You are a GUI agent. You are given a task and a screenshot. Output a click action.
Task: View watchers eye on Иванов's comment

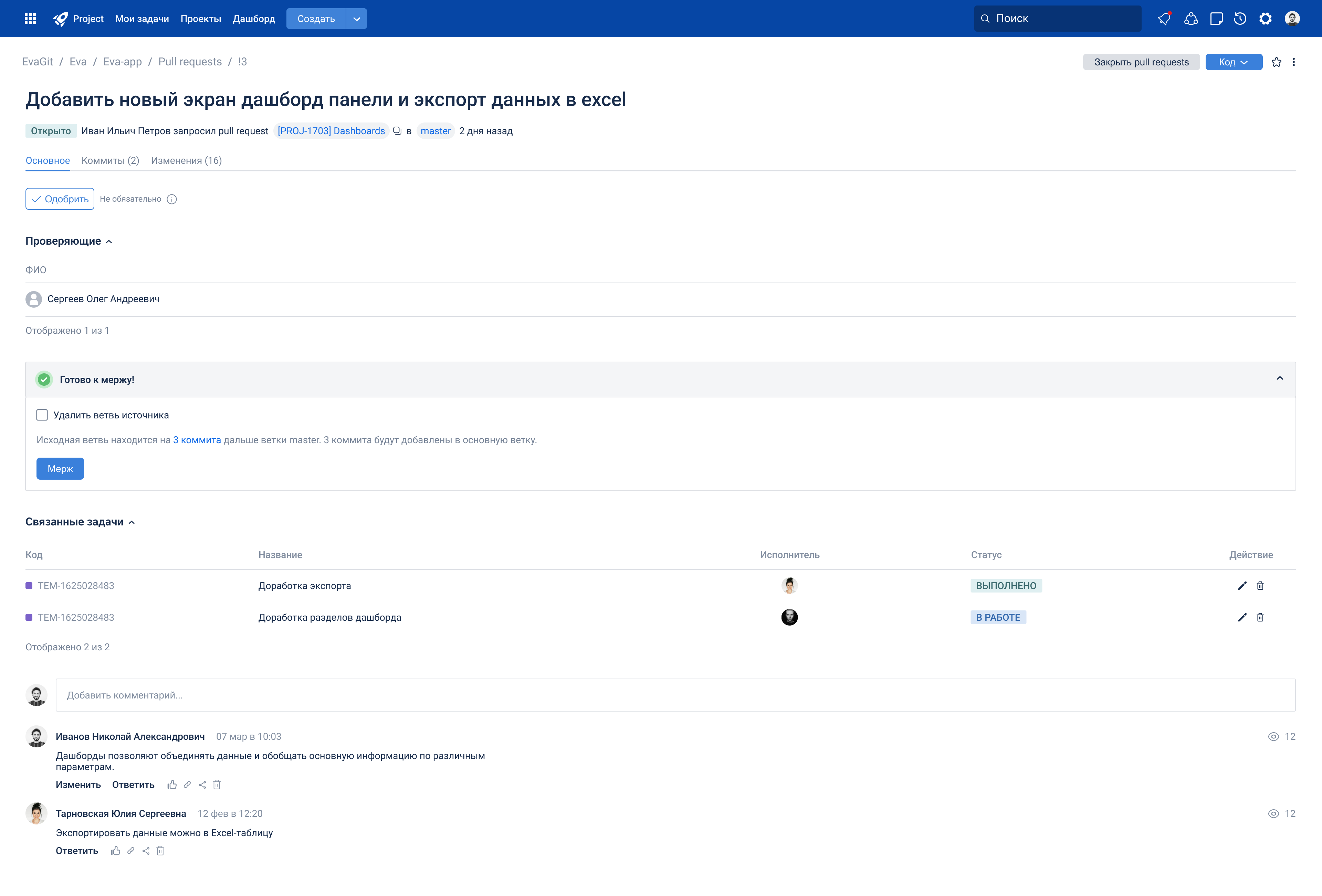pyautogui.click(x=1274, y=736)
